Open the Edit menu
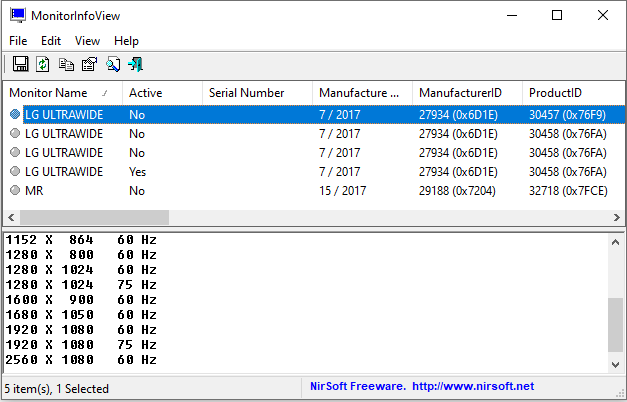Screen dimensions: 627x402 coord(51,41)
